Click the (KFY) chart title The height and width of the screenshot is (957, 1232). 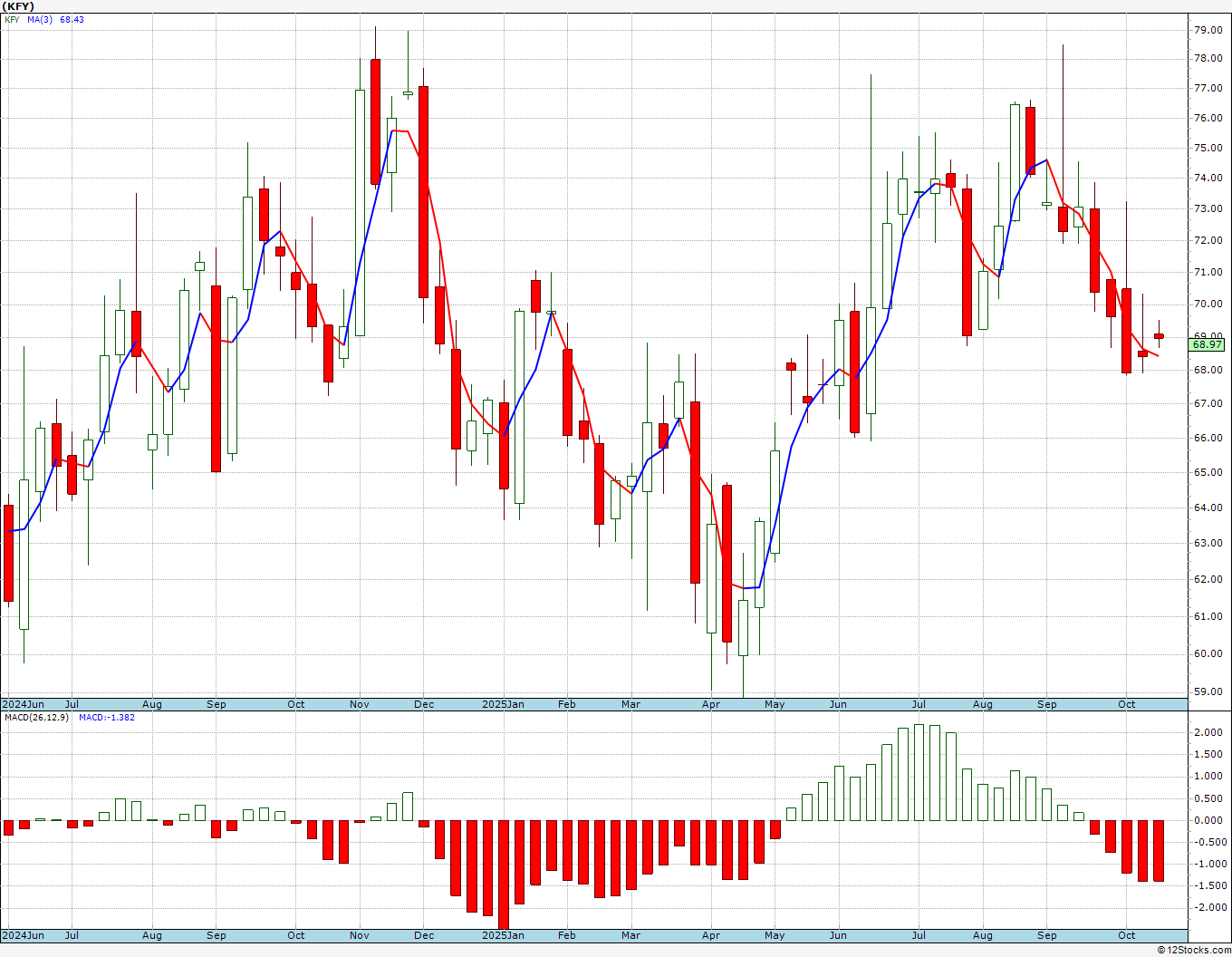tap(18, 6)
